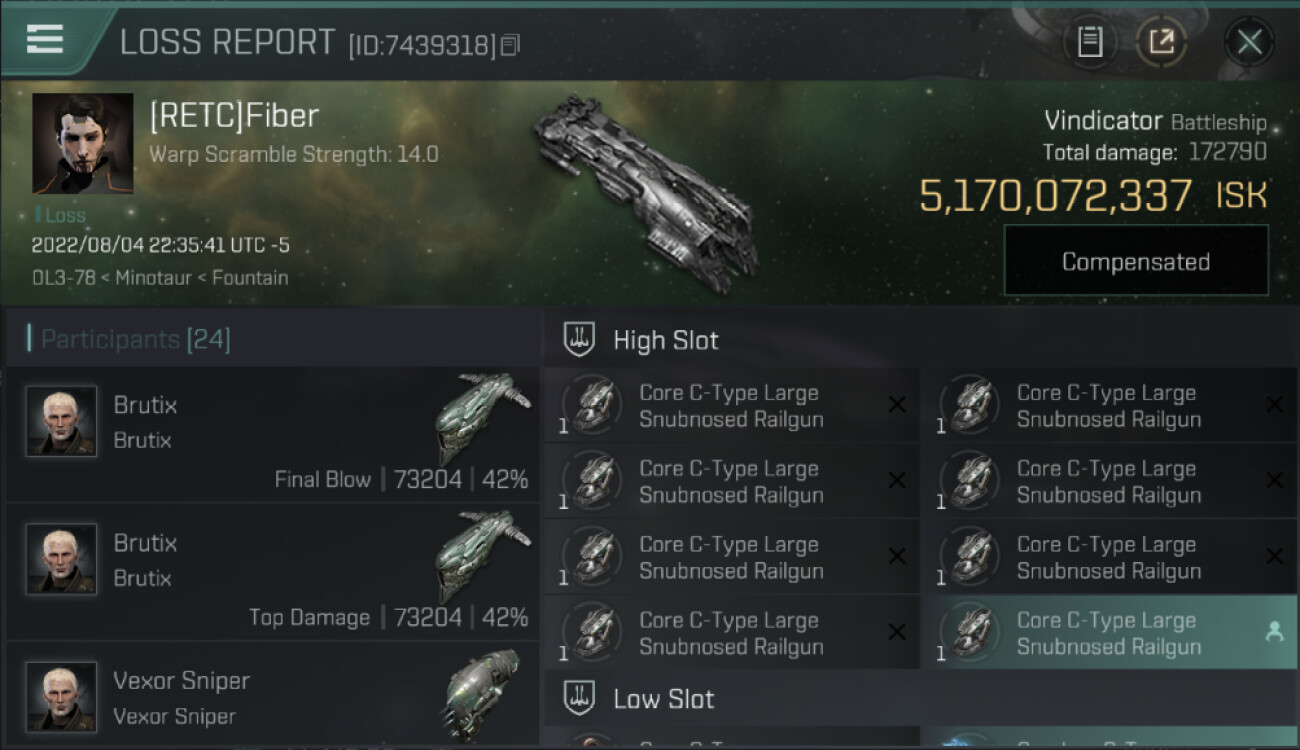Tap the person icon on highlighted railgun

(x=1274, y=632)
